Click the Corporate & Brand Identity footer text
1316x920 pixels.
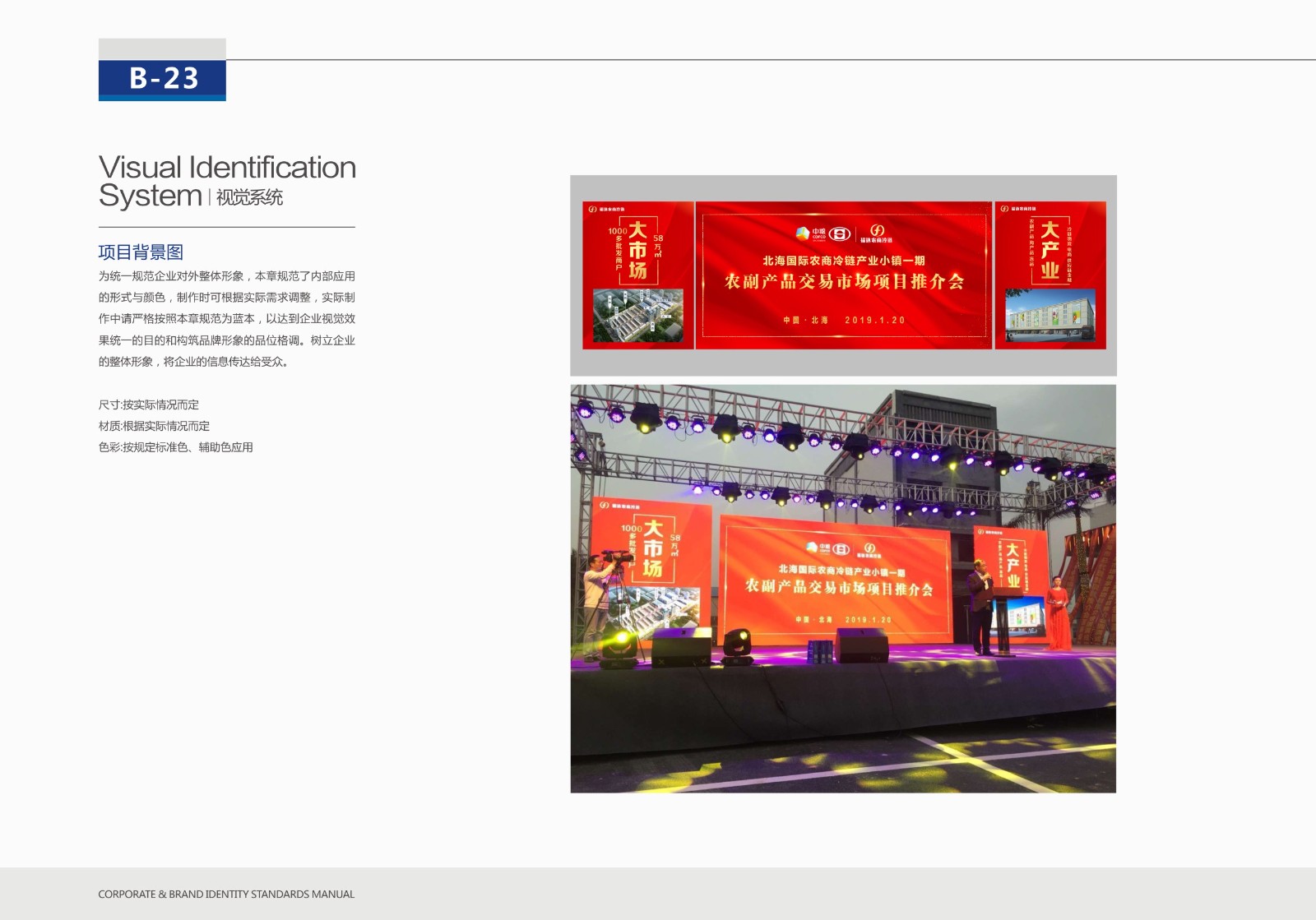pyautogui.click(x=226, y=894)
